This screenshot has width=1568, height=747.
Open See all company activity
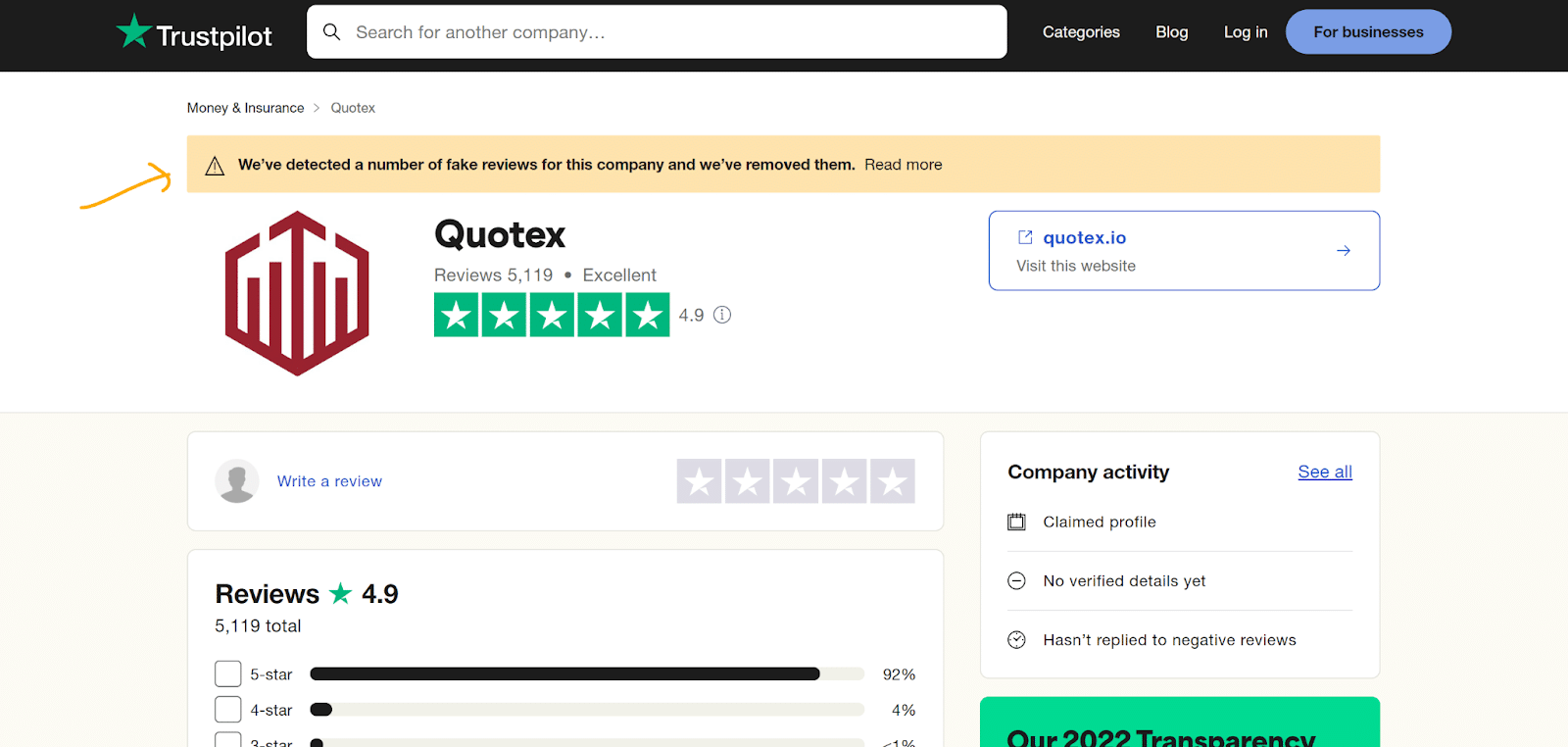coord(1325,472)
